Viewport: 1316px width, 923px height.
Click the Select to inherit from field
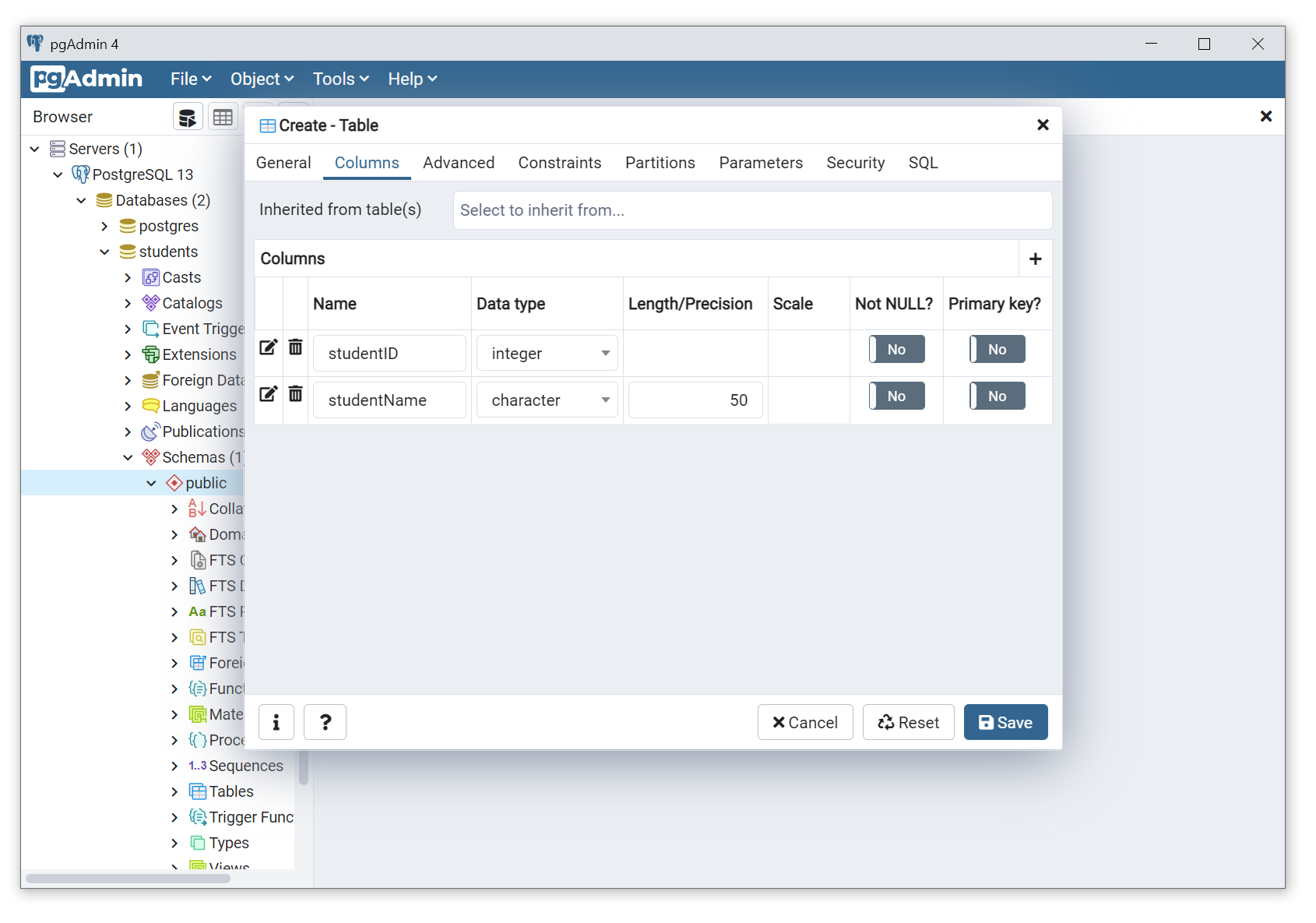pos(752,210)
